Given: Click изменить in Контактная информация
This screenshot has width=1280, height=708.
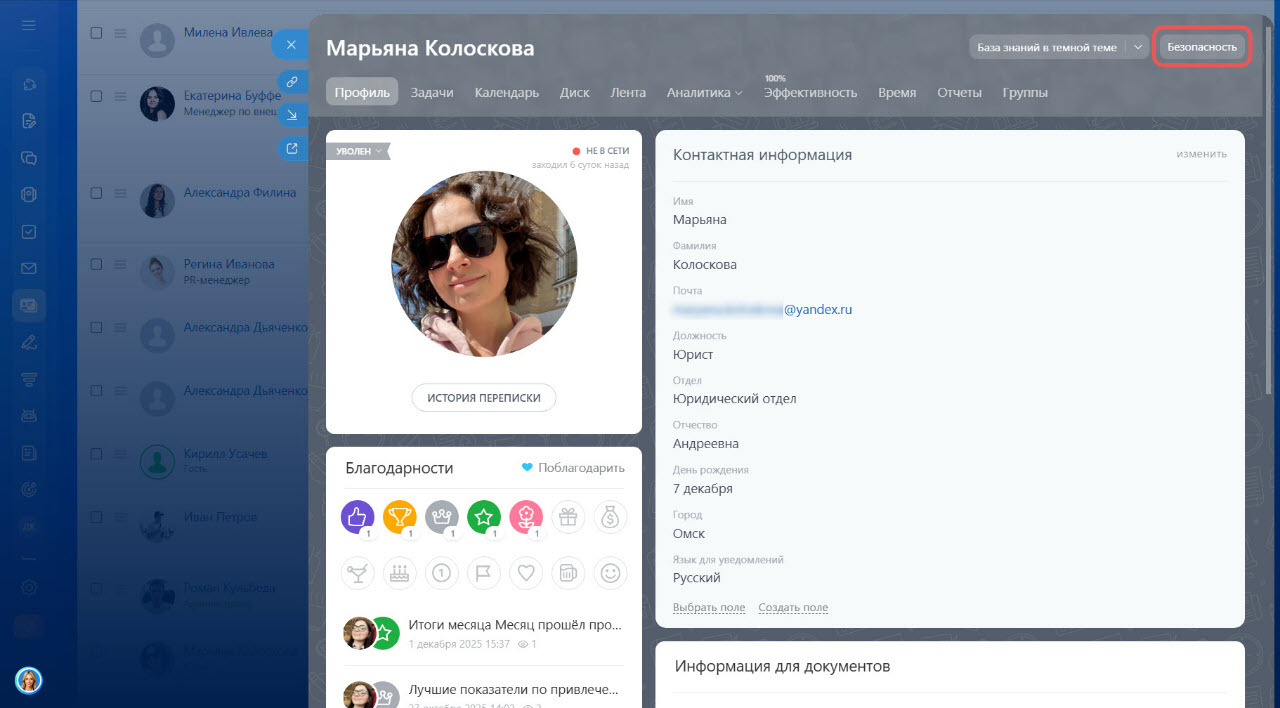Looking at the screenshot, I should pyautogui.click(x=1201, y=154).
